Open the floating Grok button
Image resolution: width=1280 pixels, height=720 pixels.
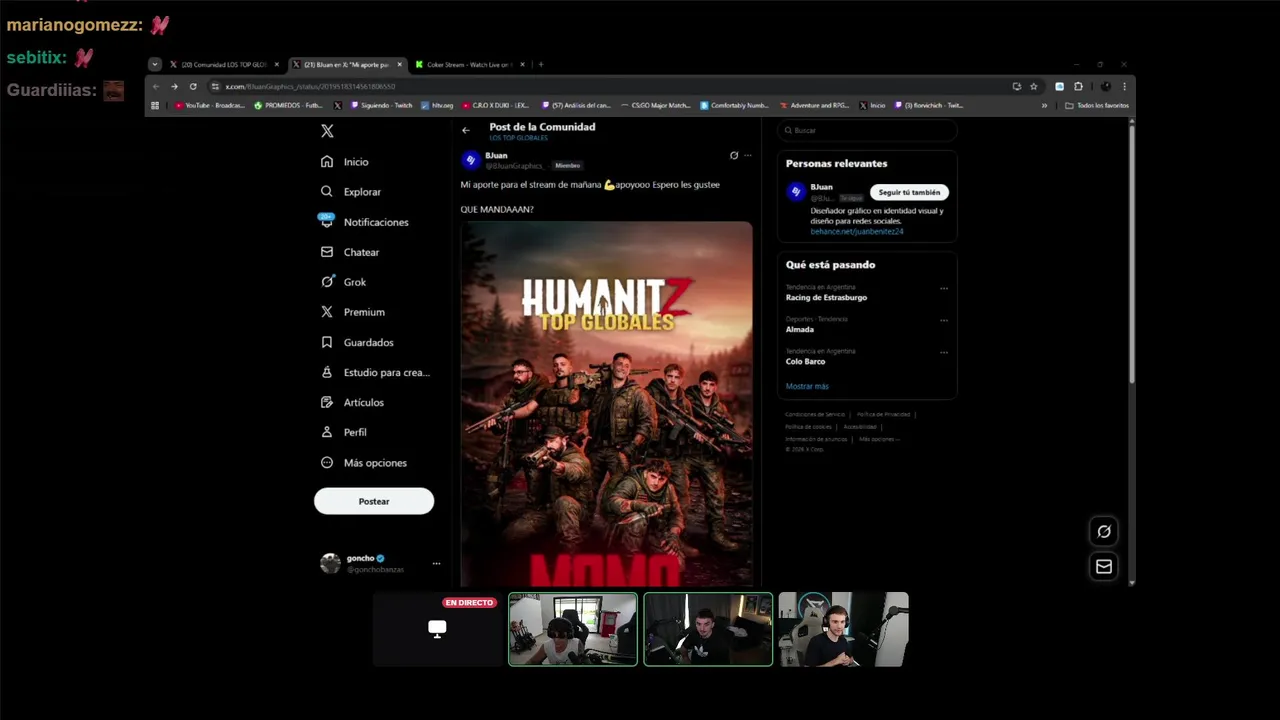click(x=1104, y=532)
